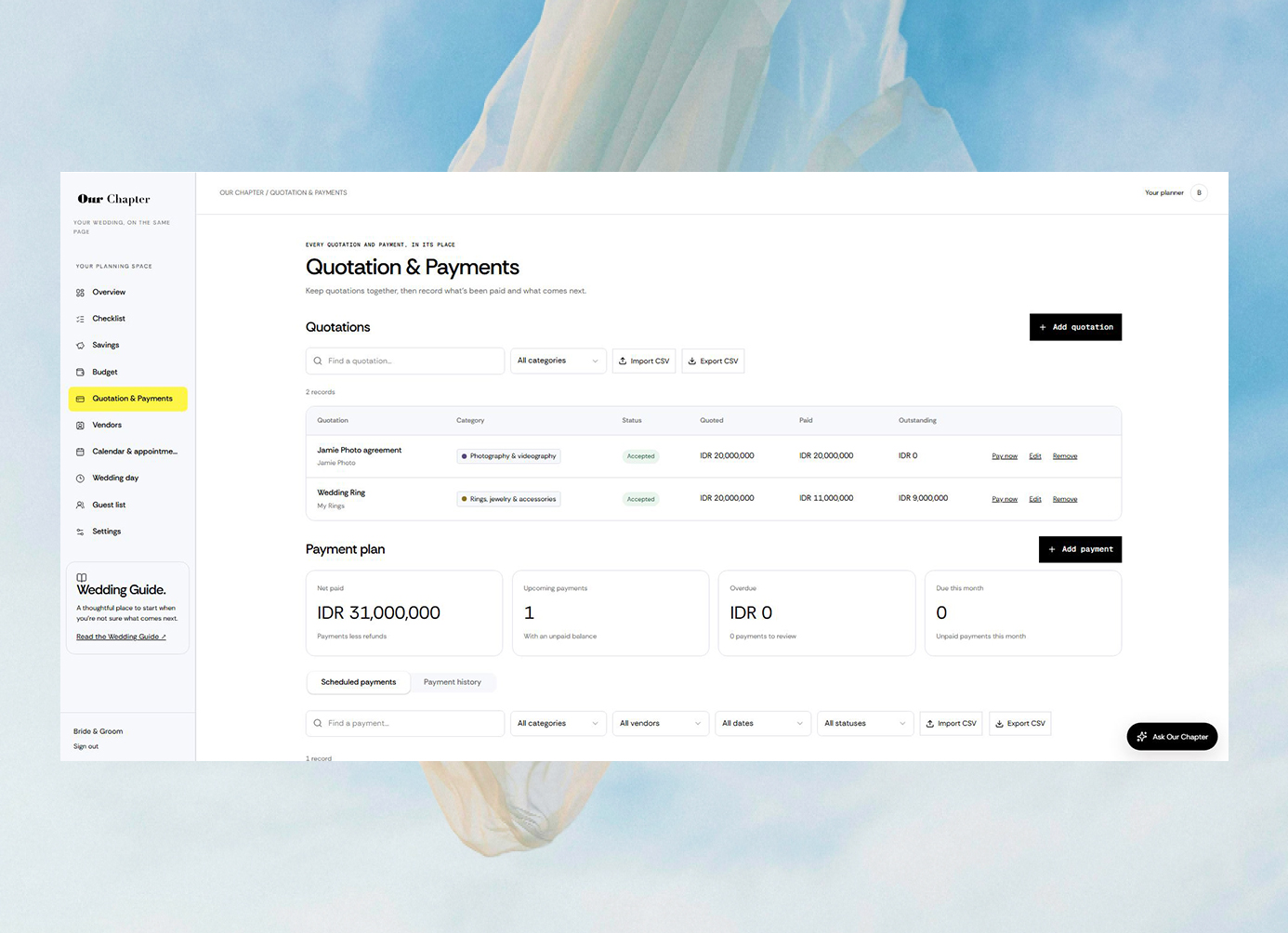1288x933 pixels.
Task: Open the Overview page icon in sidebar
Action: pyautogui.click(x=80, y=293)
